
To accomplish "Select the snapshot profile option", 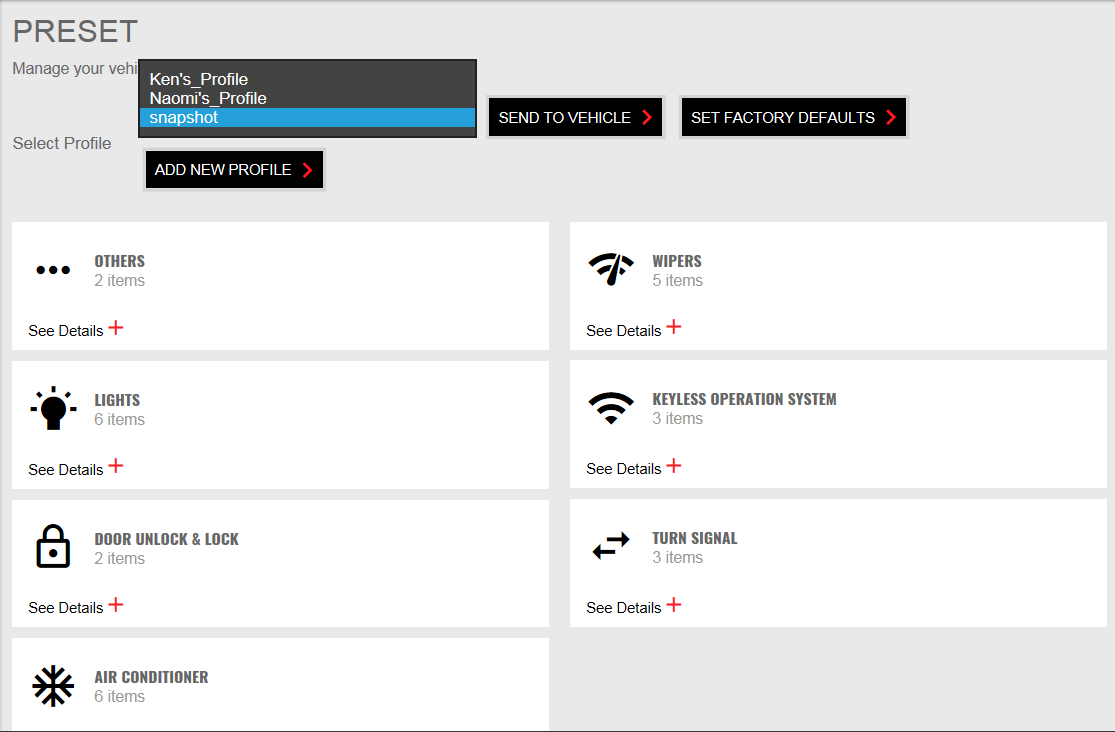I will 184,118.
